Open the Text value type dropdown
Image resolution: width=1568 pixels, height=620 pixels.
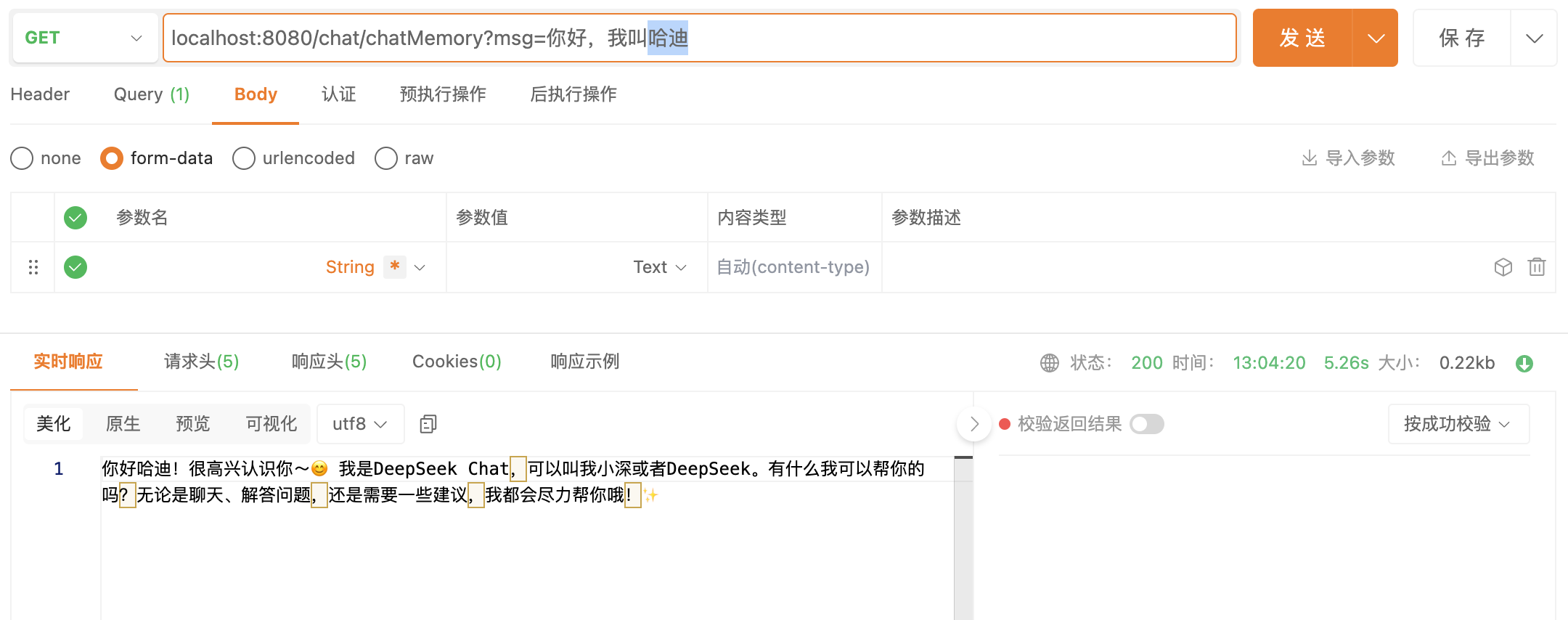tap(660, 267)
